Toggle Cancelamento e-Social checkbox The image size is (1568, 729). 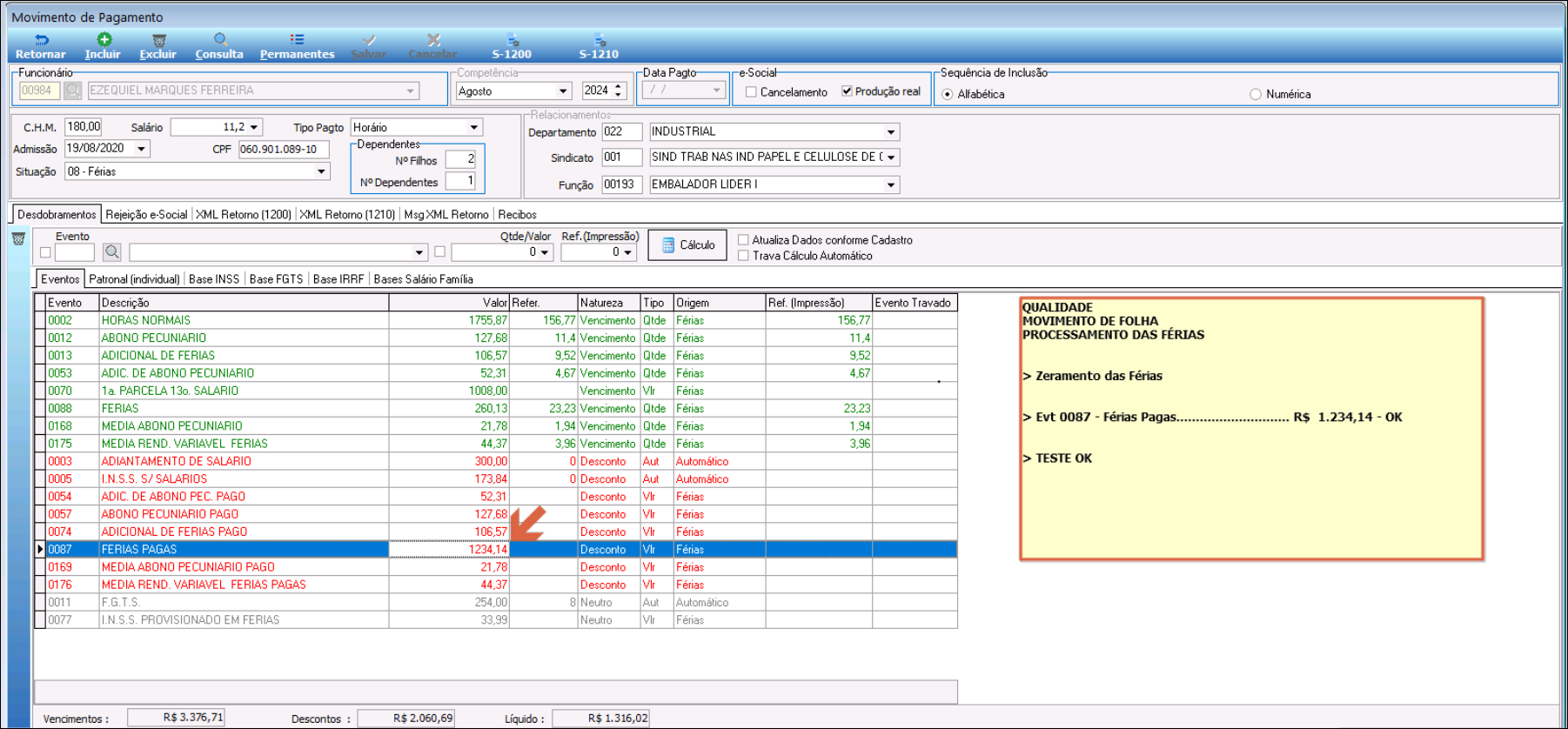(x=751, y=91)
